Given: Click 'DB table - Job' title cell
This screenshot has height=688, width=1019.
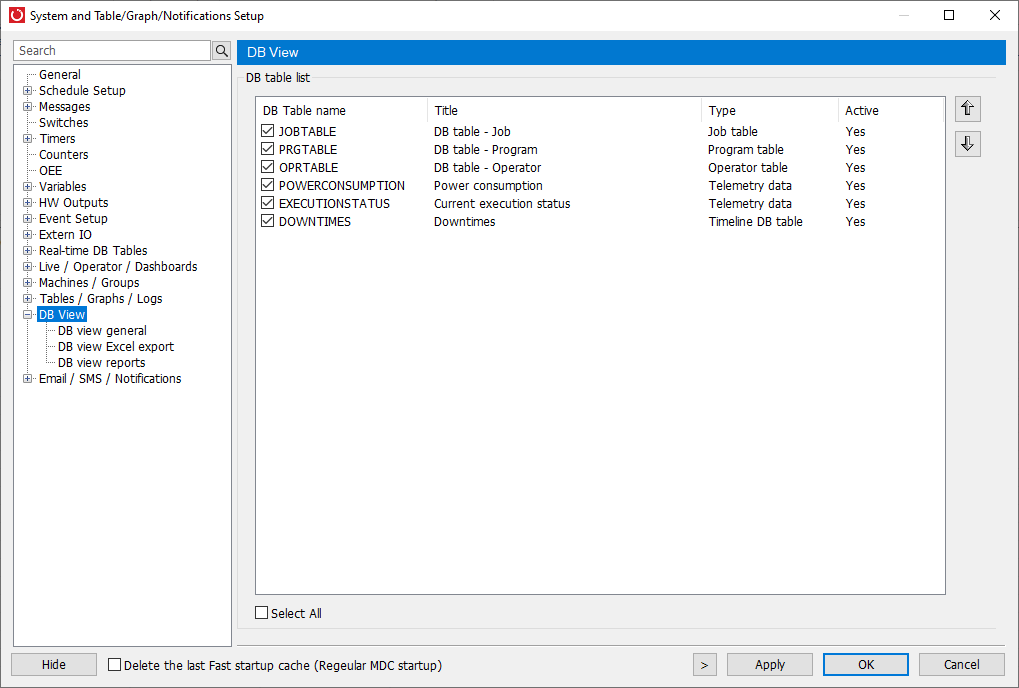Looking at the screenshot, I should click(472, 131).
